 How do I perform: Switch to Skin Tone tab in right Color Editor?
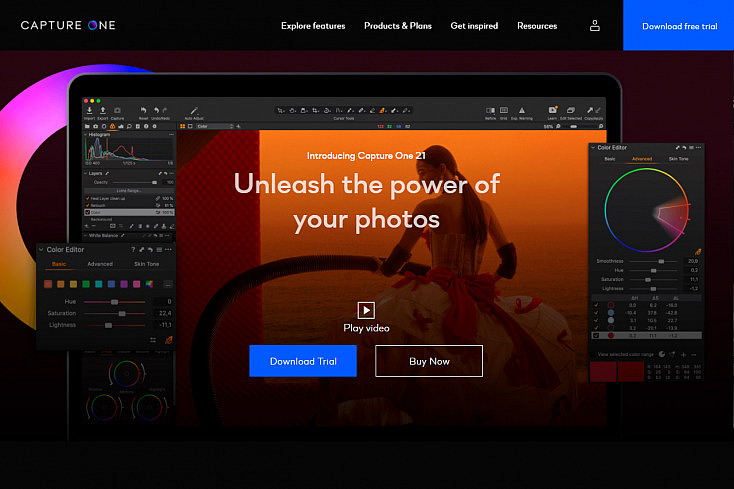(678, 159)
